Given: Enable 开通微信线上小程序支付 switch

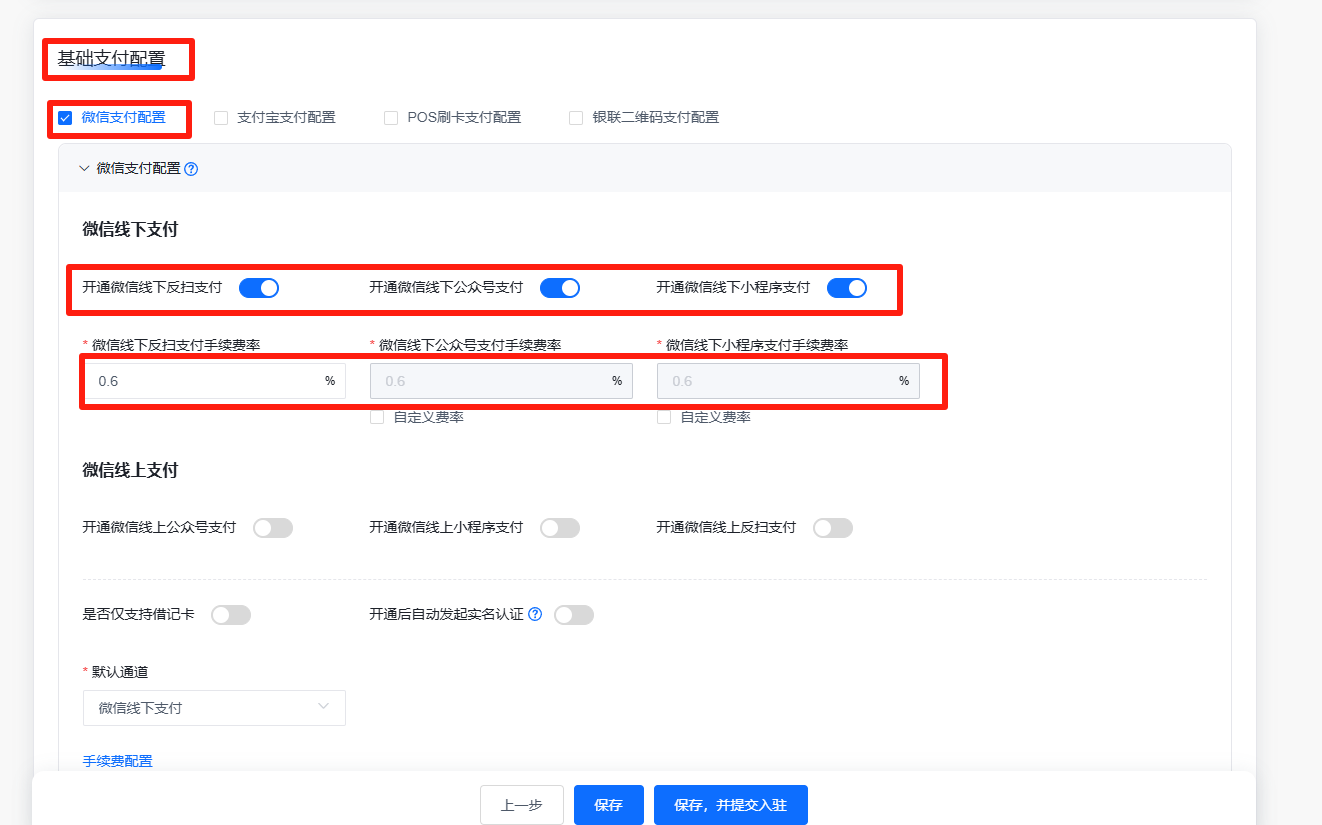Looking at the screenshot, I should (x=560, y=528).
